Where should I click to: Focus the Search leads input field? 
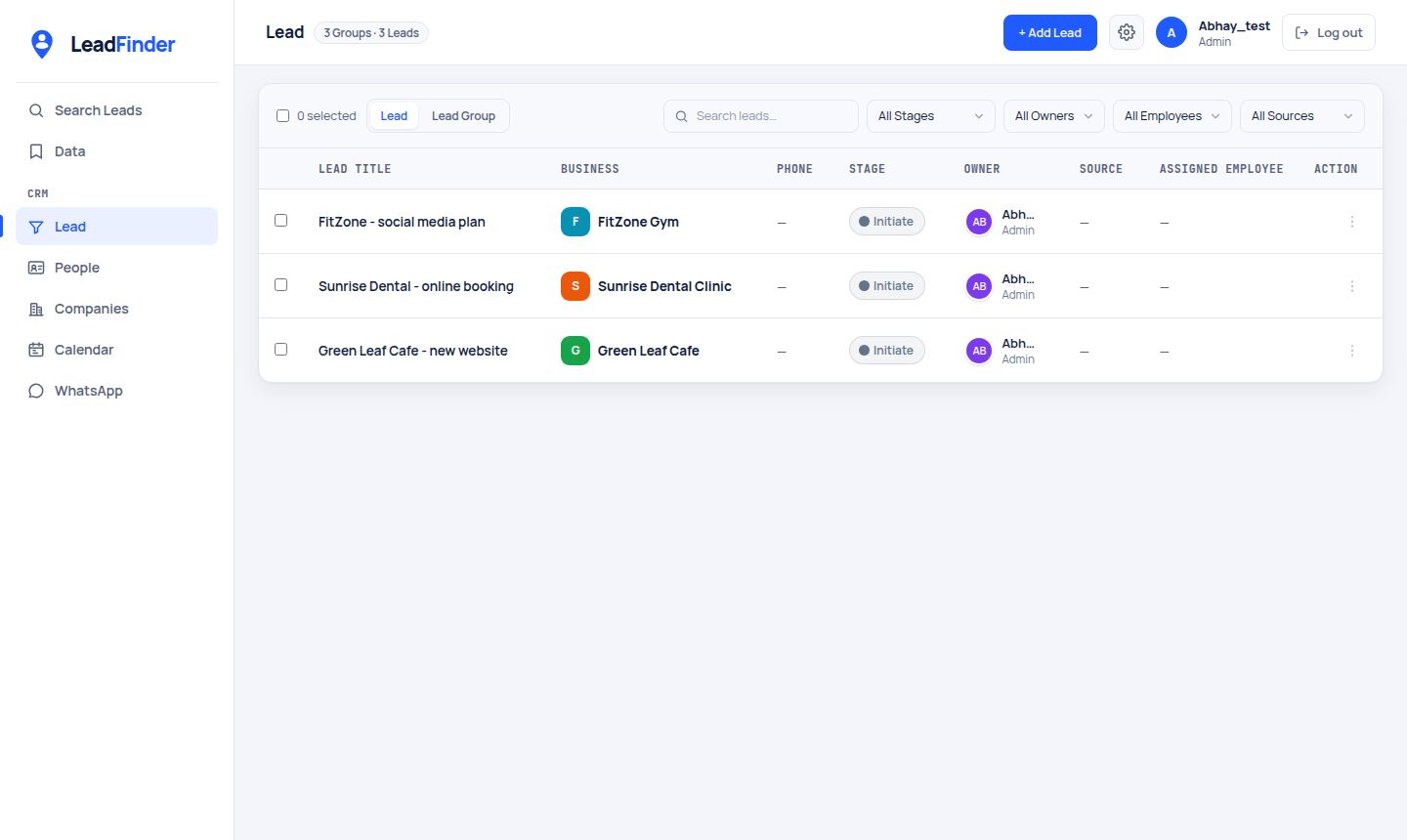pyautogui.click(x=761, y=116)
